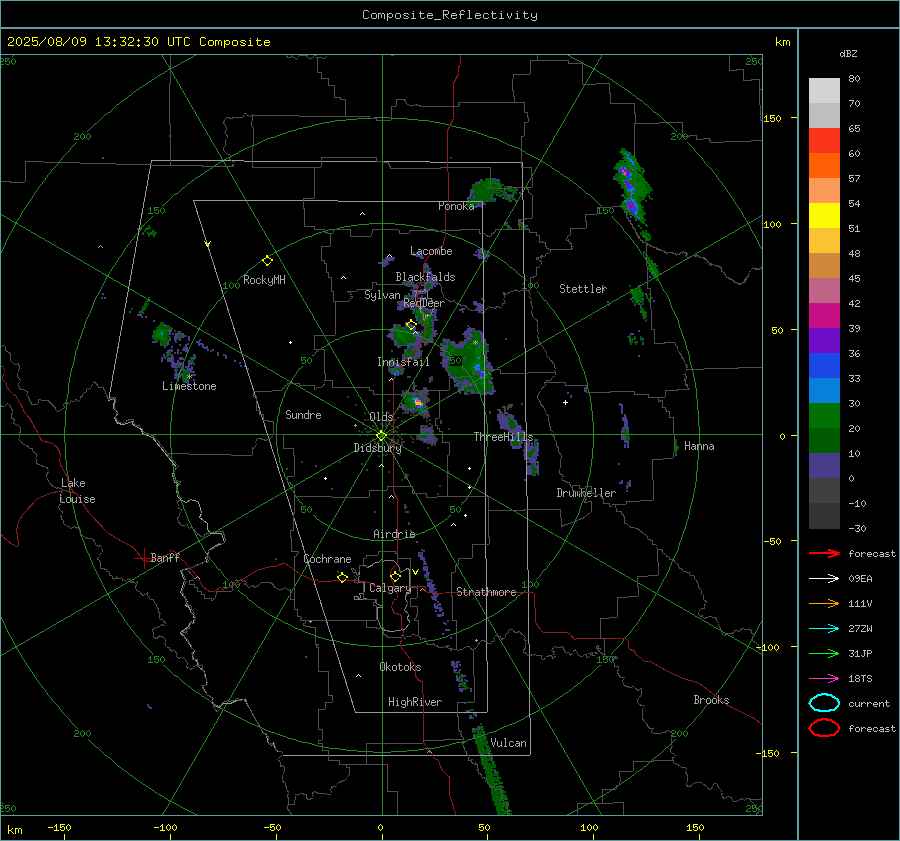Click the cyan 'current' ellipse legend icon
This screenshot has width=900, height=841.
tap(824, 703)
